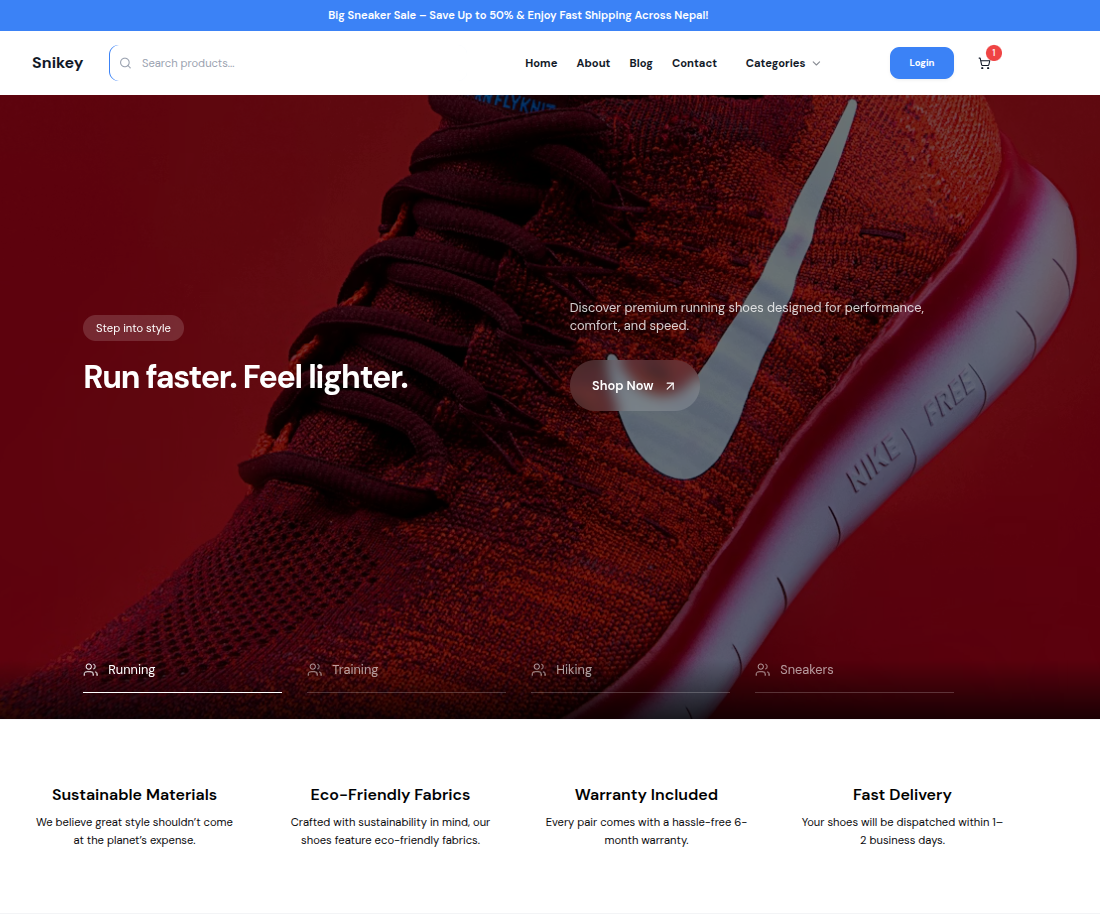Click the Fast Delivery heading
This screenshot has height=916, width=1100.
click(x=902, y=795)
